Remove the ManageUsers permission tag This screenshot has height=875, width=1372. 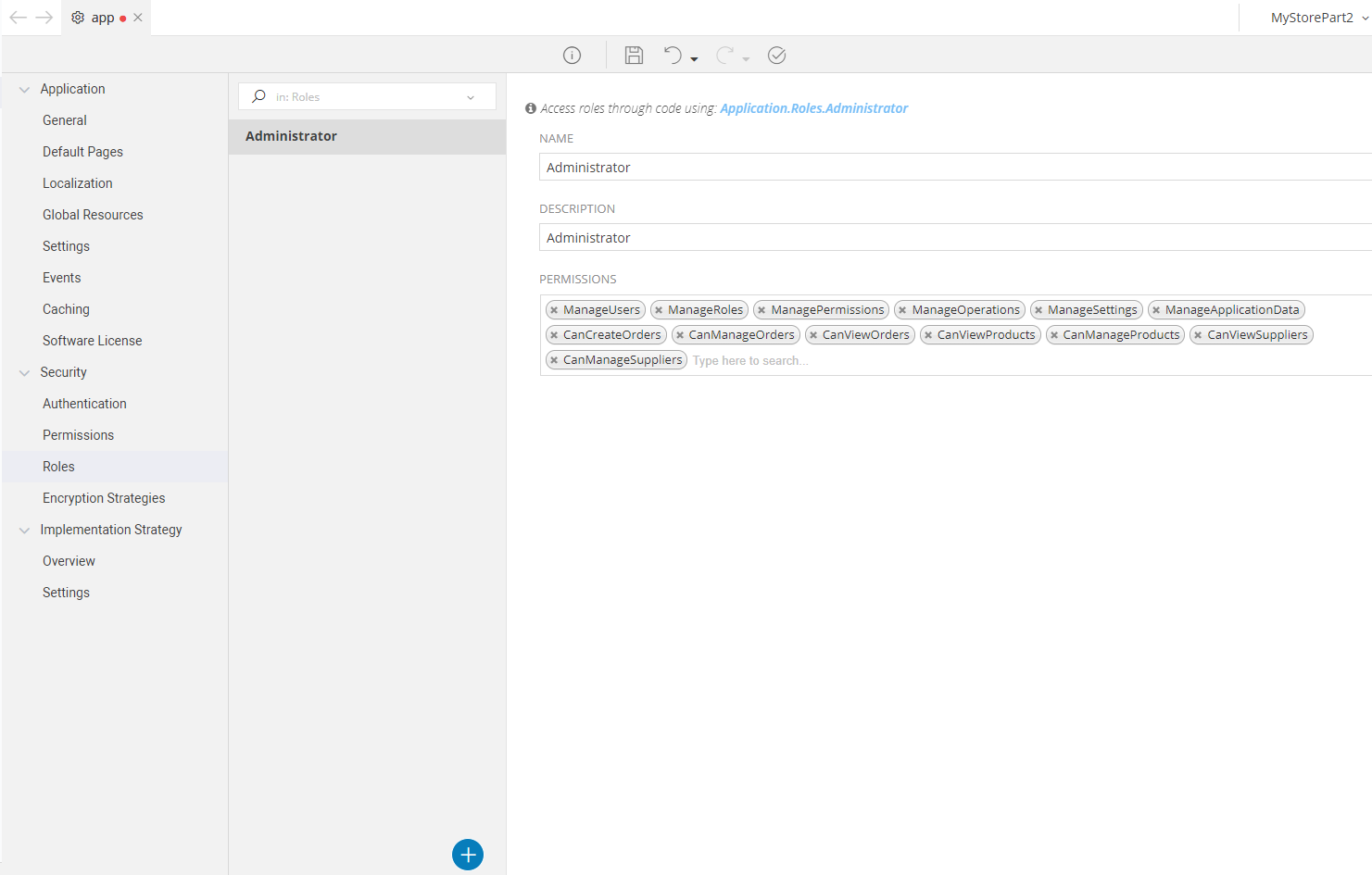pyautogui.click(x=554, y=310)
